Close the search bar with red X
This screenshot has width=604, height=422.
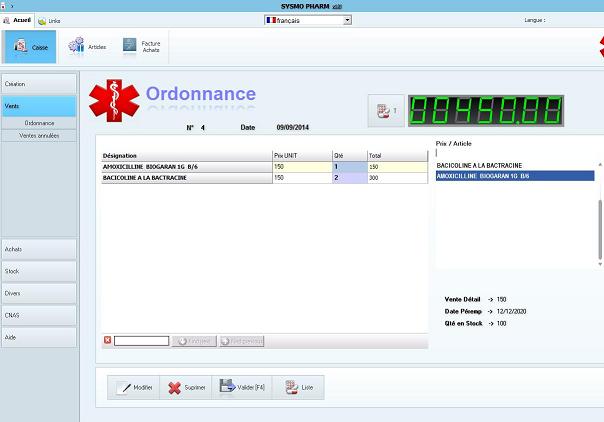tap(108, 340)
